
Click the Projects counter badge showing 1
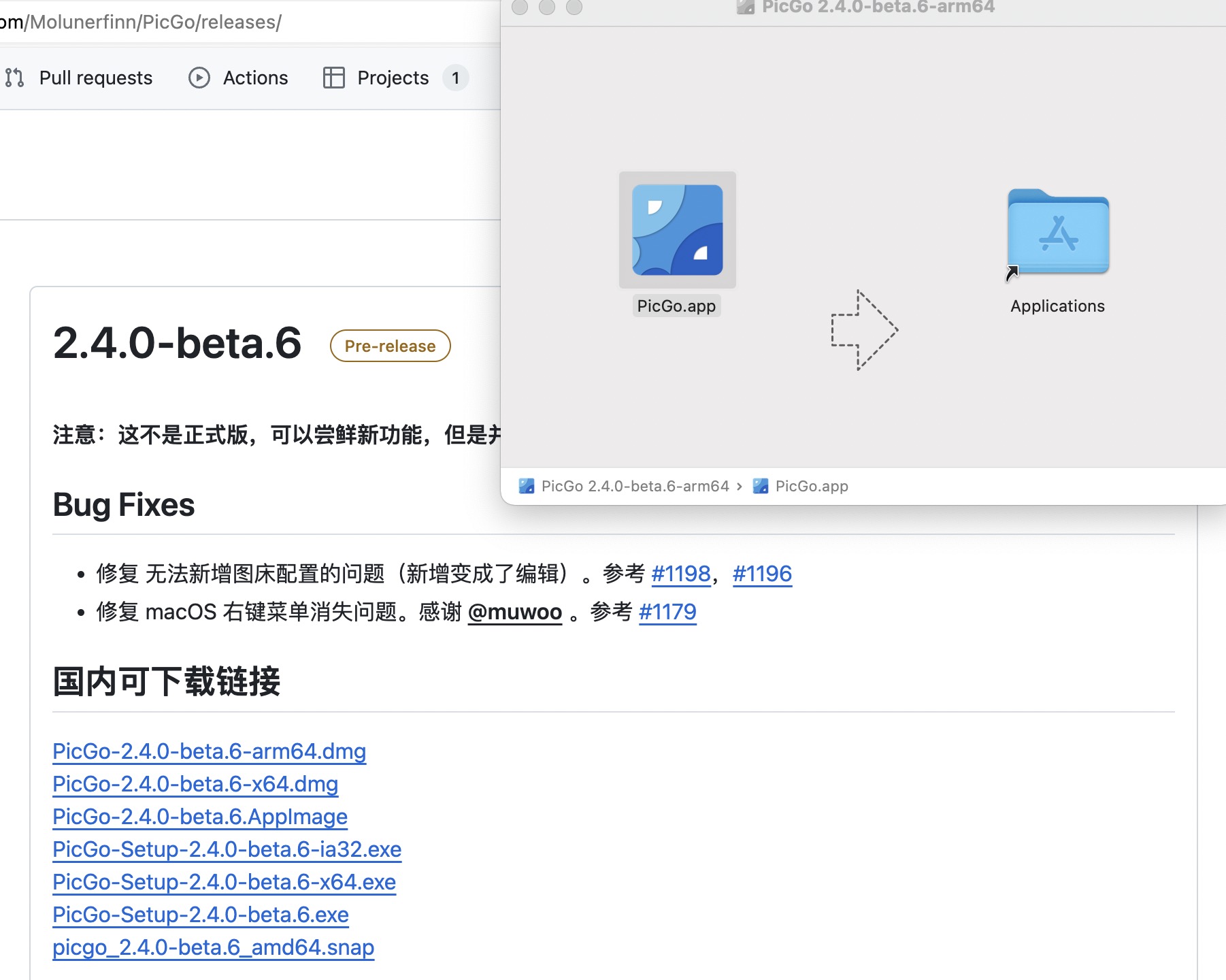coord(455,78)
